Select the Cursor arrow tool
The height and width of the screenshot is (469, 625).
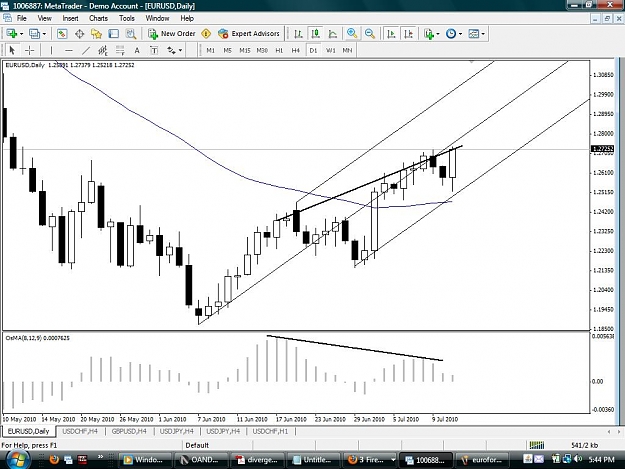(x=12, y=50)
